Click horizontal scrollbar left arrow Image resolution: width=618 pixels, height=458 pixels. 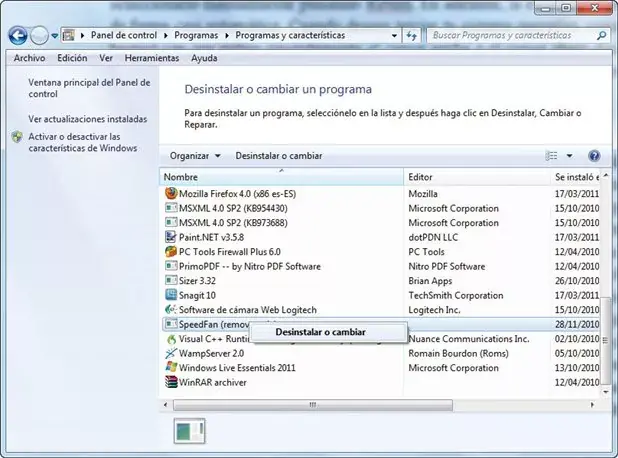(166, 405)
